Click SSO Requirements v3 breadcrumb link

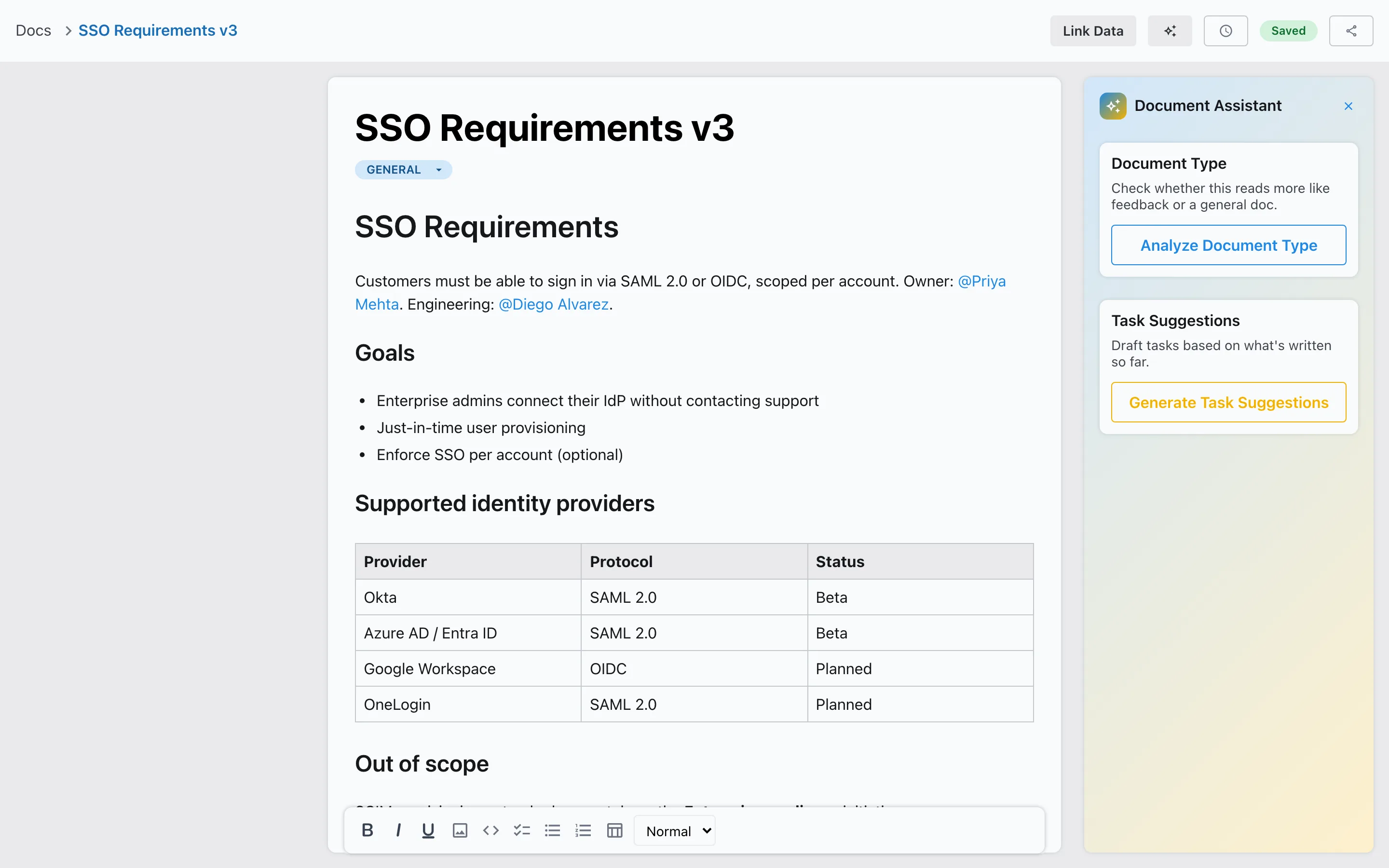(x=158, y=30)
